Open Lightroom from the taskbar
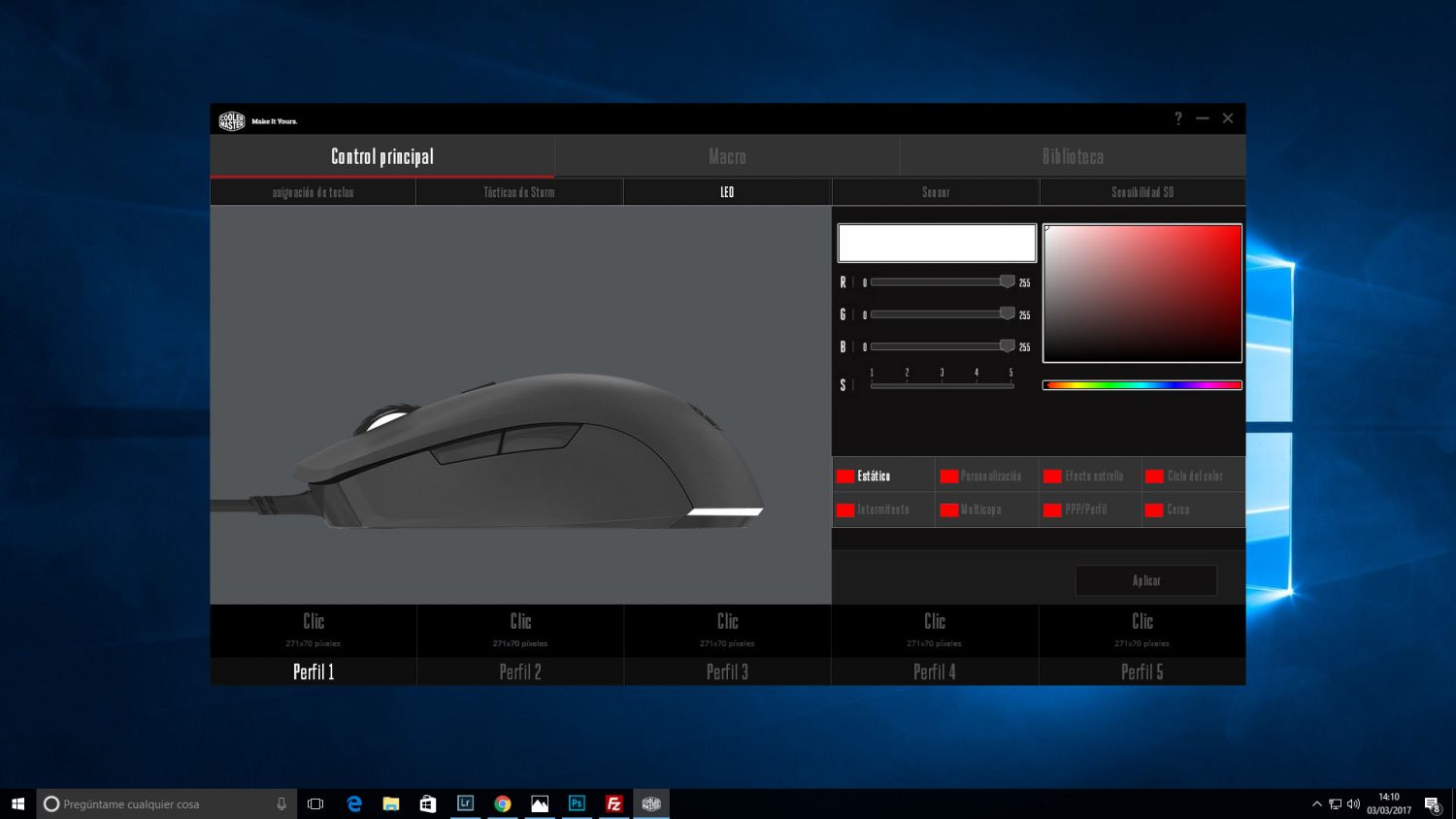This screenshot has height=819, width=1456. 466,803
